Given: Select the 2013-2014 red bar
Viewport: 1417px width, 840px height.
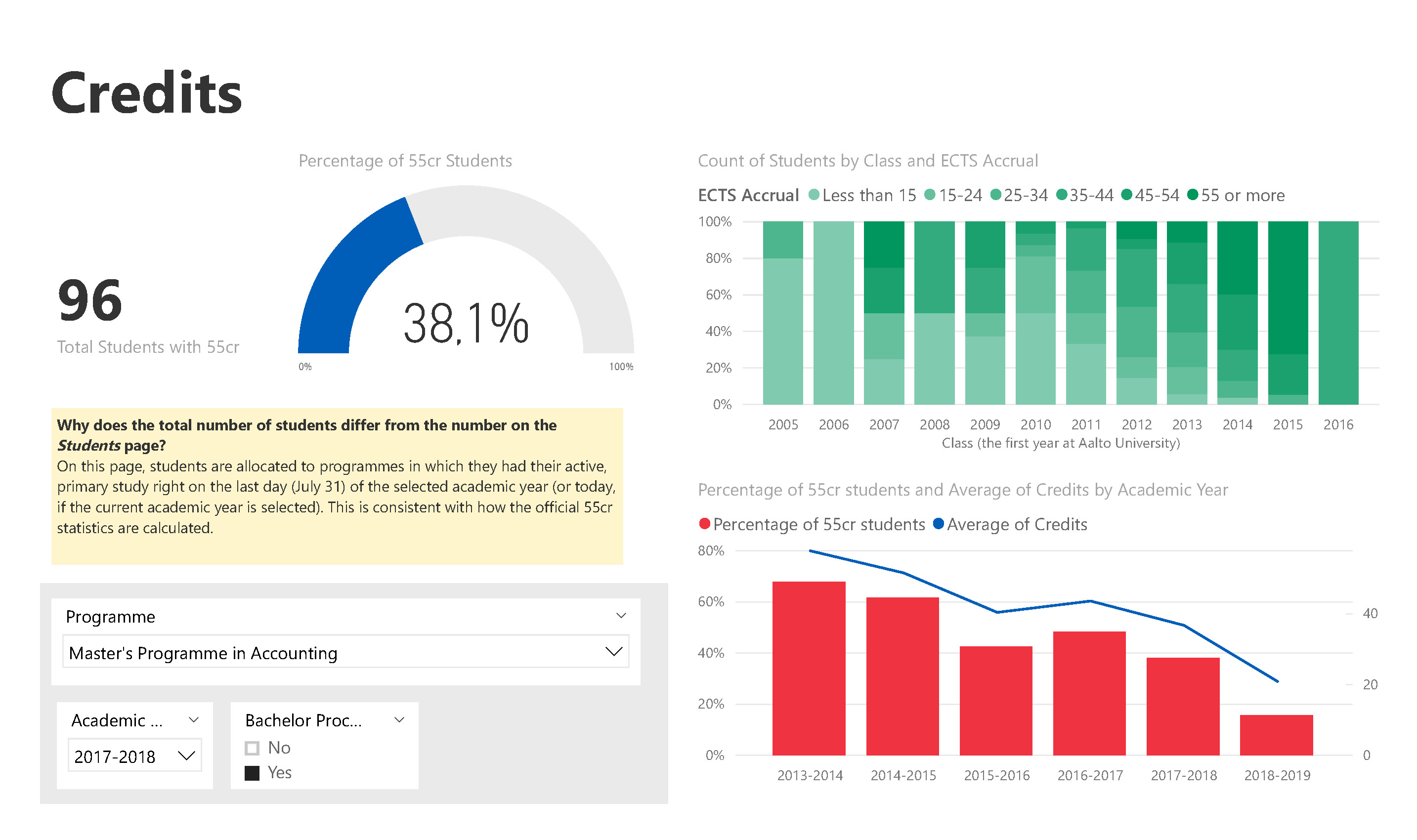Looking at the screenshot, I should [x=809, y=668].
